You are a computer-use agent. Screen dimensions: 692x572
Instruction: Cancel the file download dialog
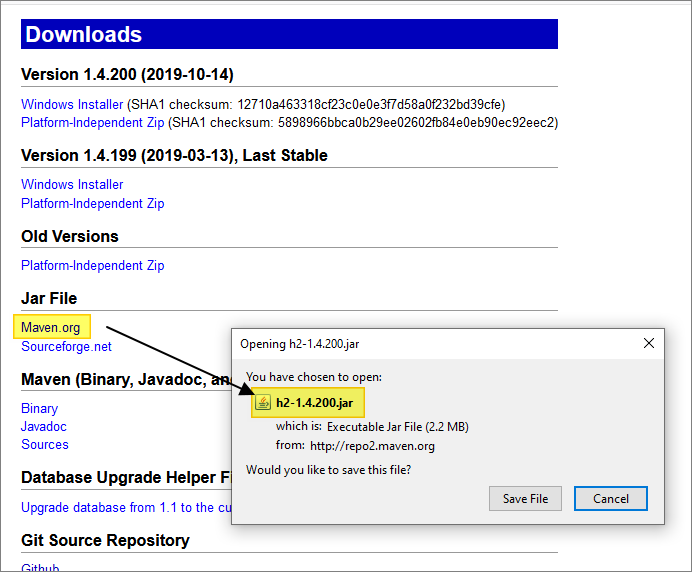[x=610, y=498]
